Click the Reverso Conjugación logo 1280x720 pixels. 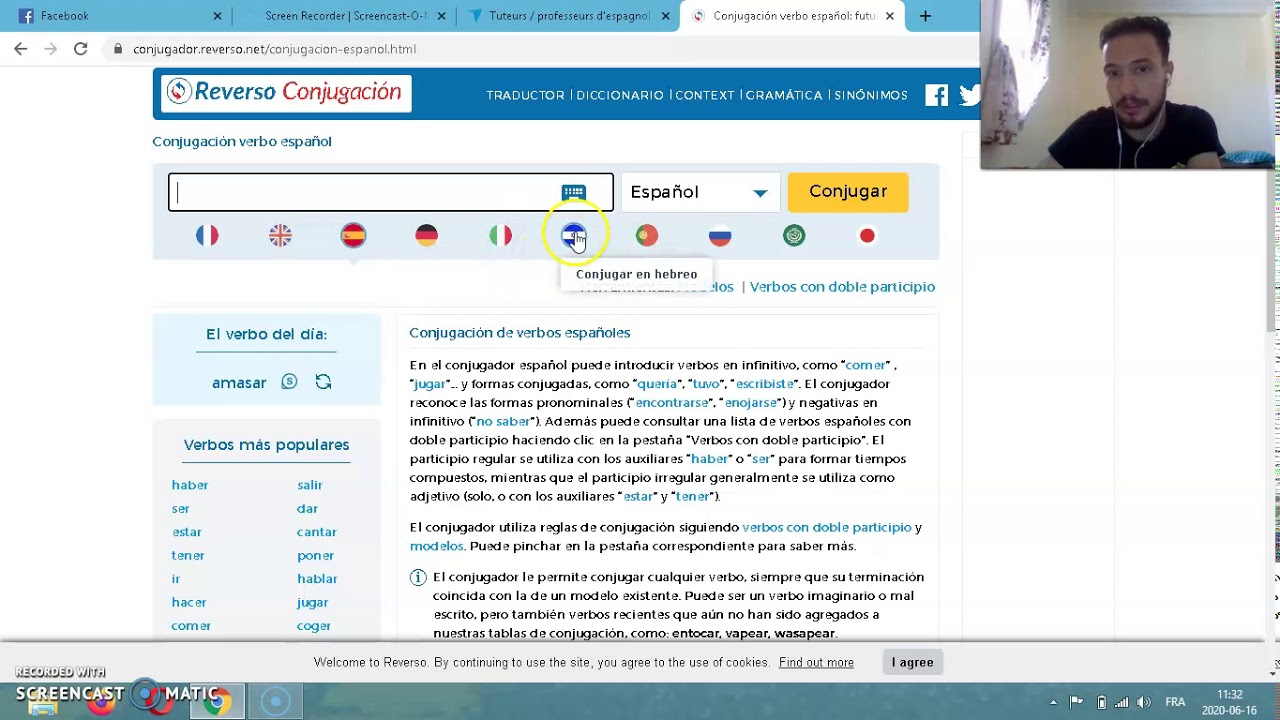click(x=286, y=93)
